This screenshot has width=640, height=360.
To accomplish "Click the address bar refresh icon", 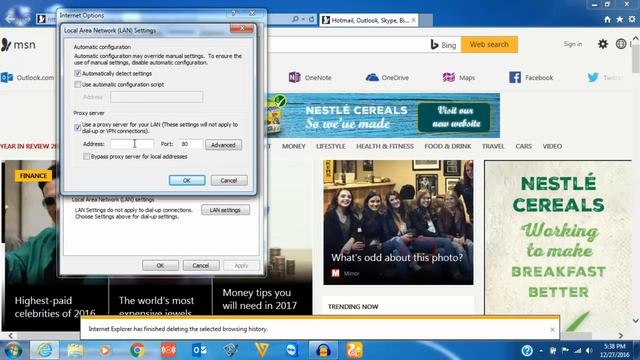I will [x=311, y=20].
